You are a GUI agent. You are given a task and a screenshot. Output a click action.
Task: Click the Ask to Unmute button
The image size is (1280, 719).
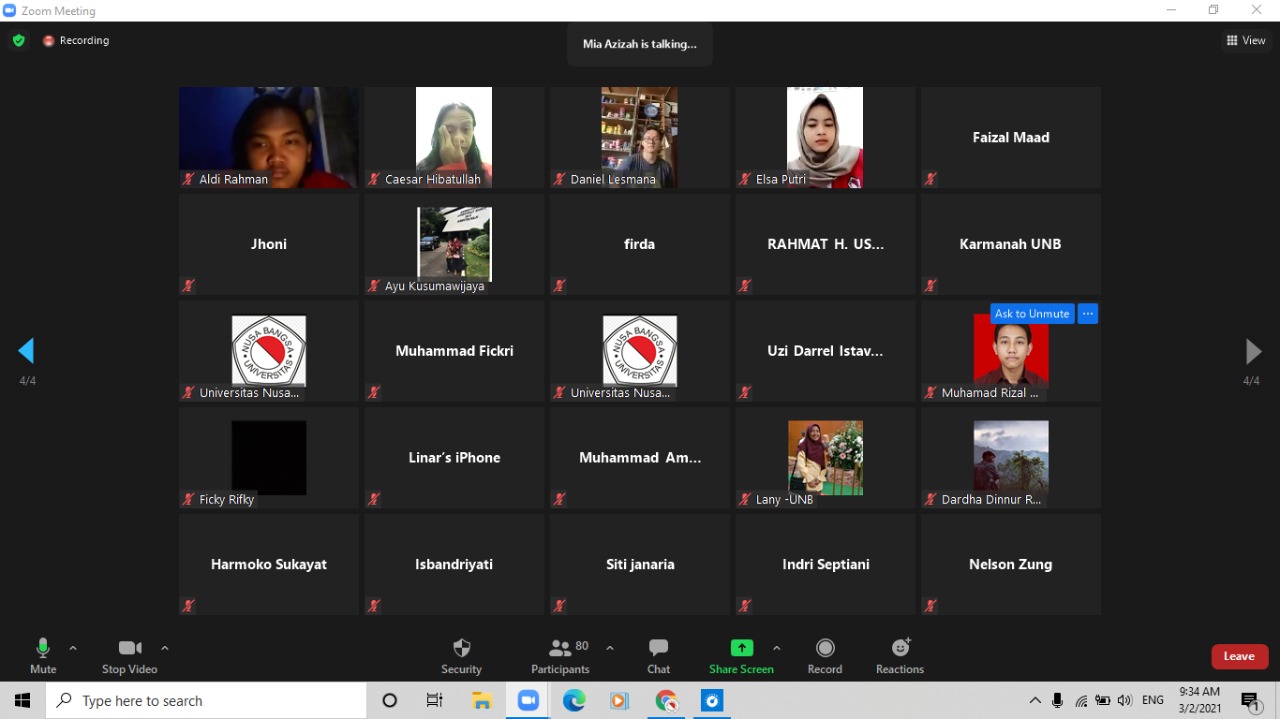pos(1032,314)
